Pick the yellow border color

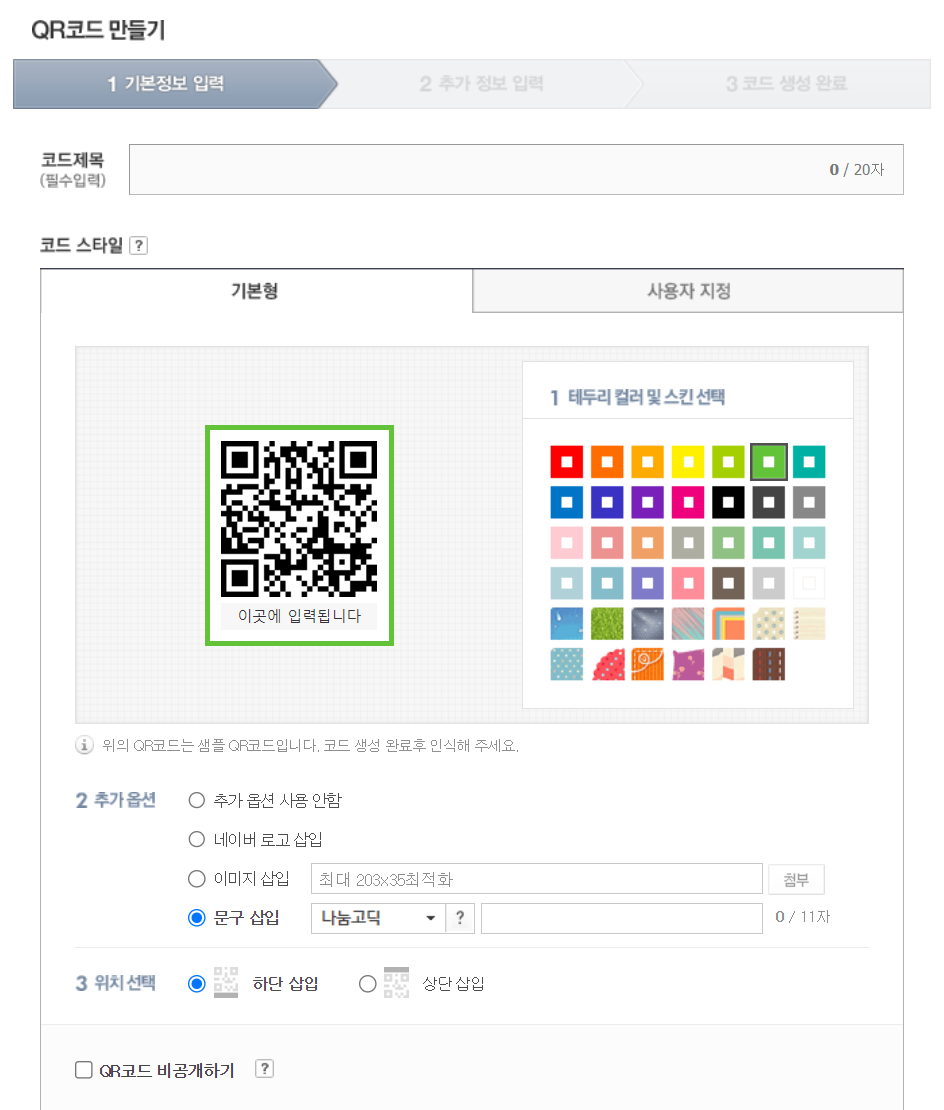[x=688, y=462]
